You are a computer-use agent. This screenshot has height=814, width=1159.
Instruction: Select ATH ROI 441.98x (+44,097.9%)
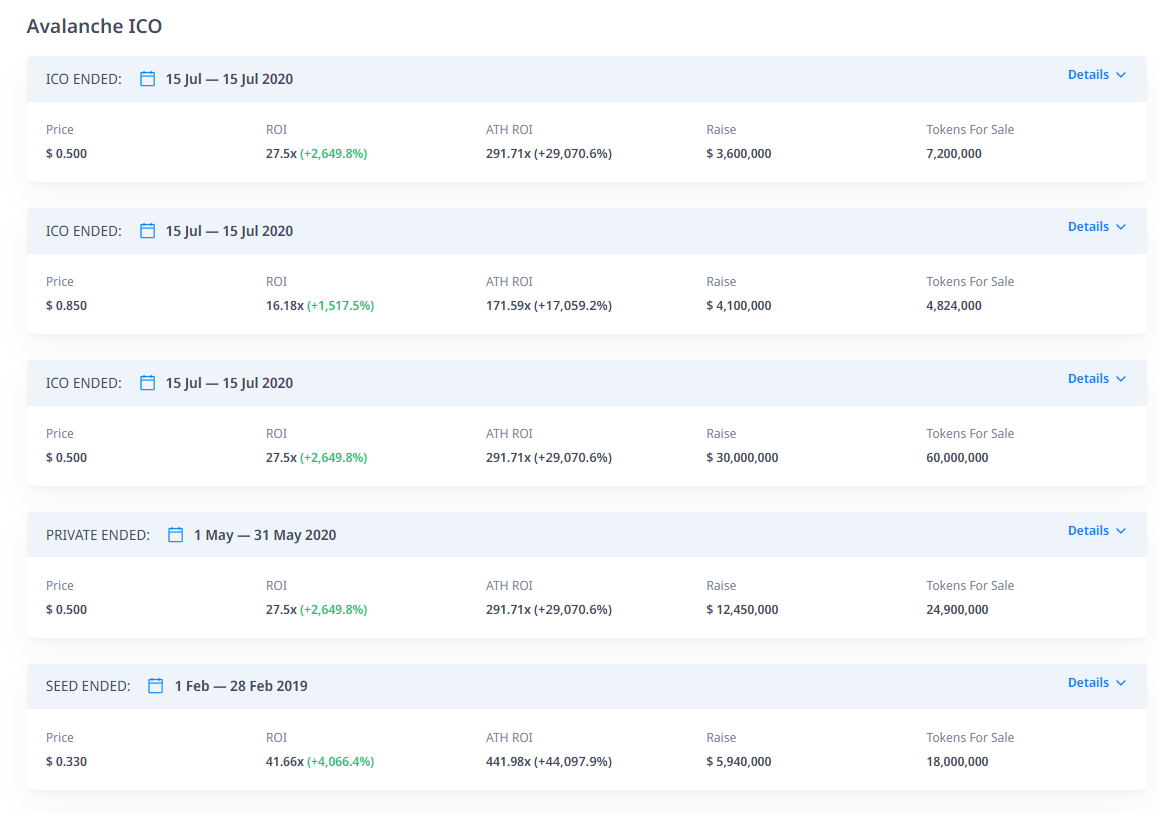548,762
